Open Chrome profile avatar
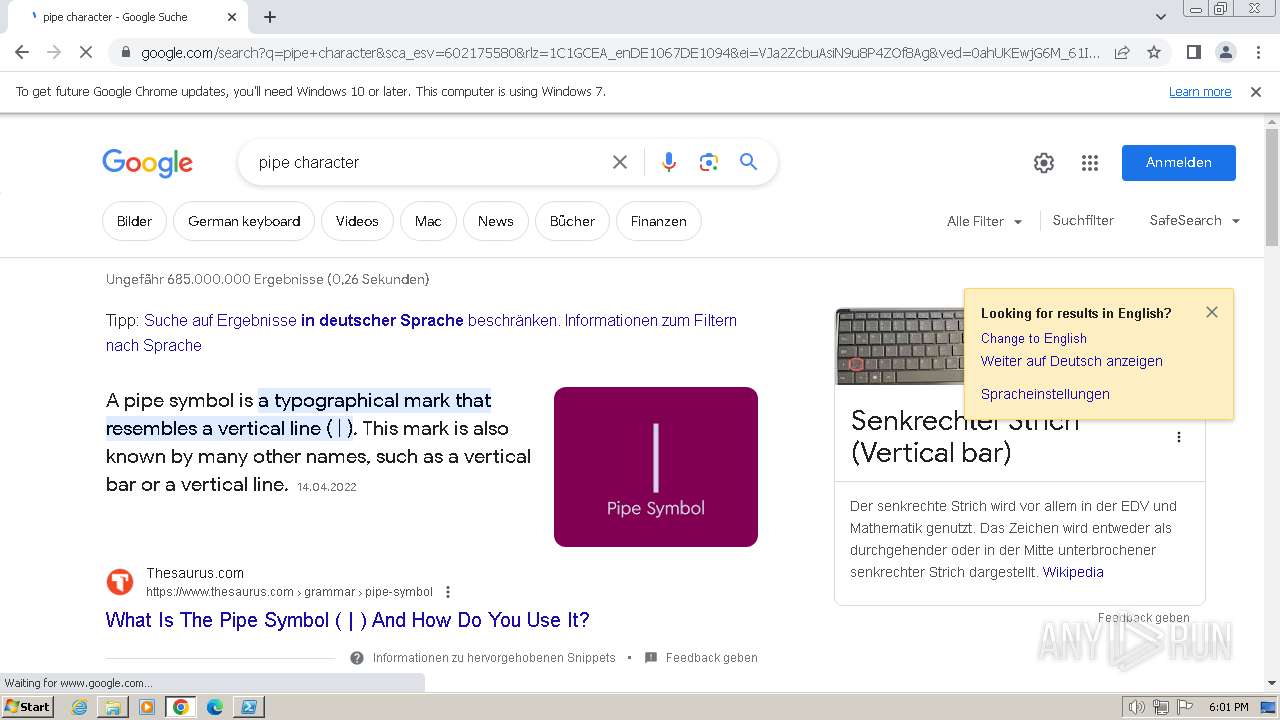Viewport: 1280px width, 720px height. point(1225,52)
